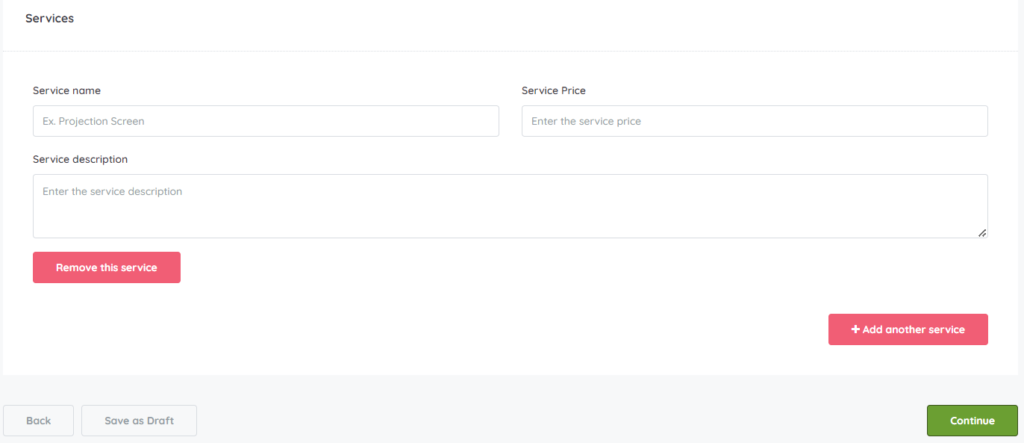Click the plus icon on Add another service
Viewport: 1024px width, 443px height.
pyautogui.click(x=855, y=329)
